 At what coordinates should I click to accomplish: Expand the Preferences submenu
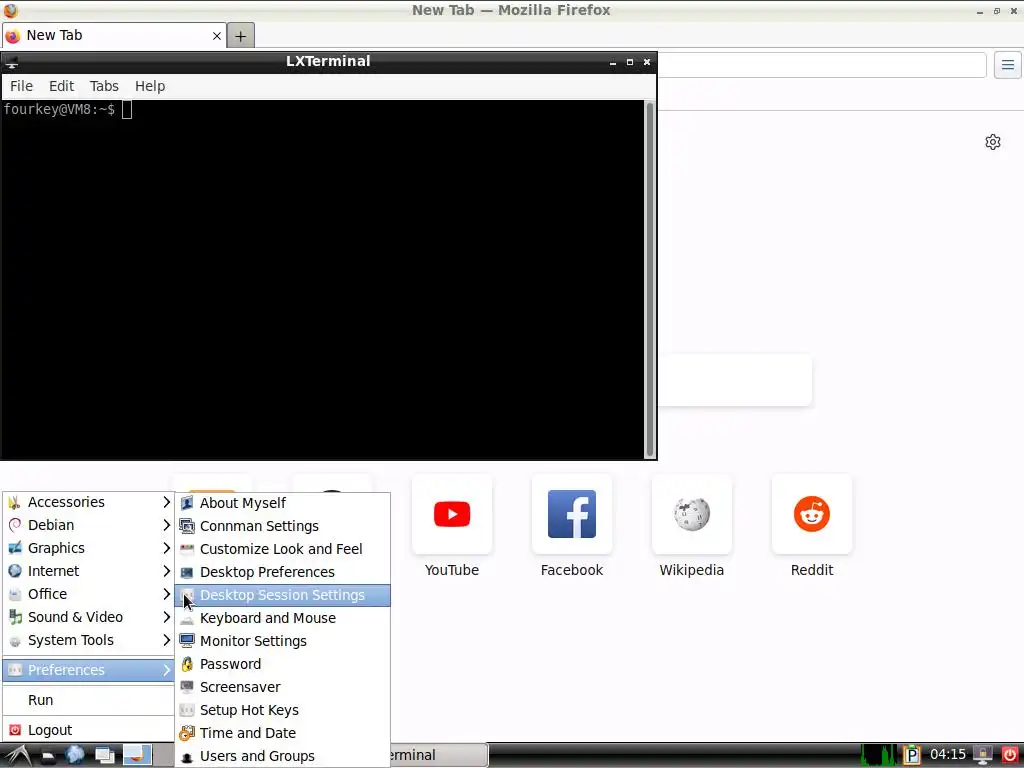point(88,670)
